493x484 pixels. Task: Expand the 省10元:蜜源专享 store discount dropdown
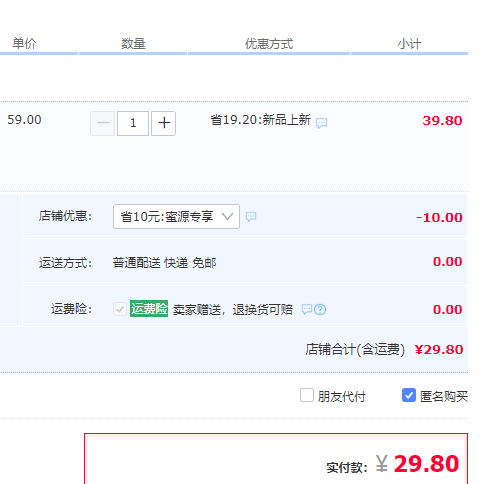[176, 217]
